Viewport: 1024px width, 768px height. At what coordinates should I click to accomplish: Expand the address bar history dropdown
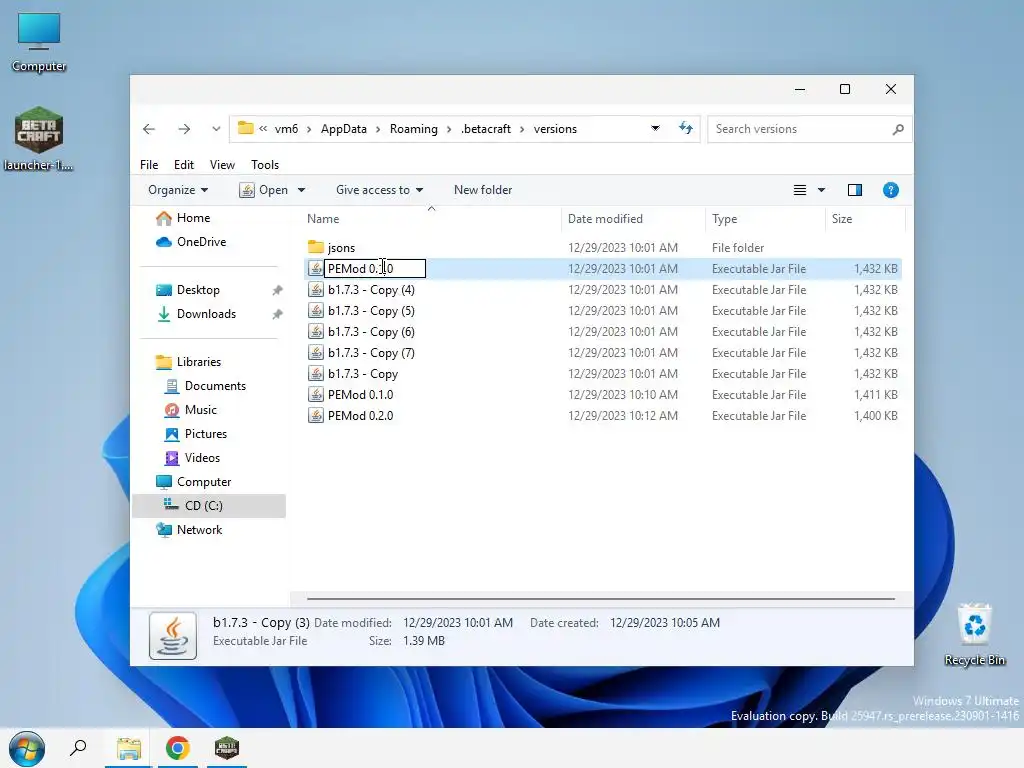655,129
